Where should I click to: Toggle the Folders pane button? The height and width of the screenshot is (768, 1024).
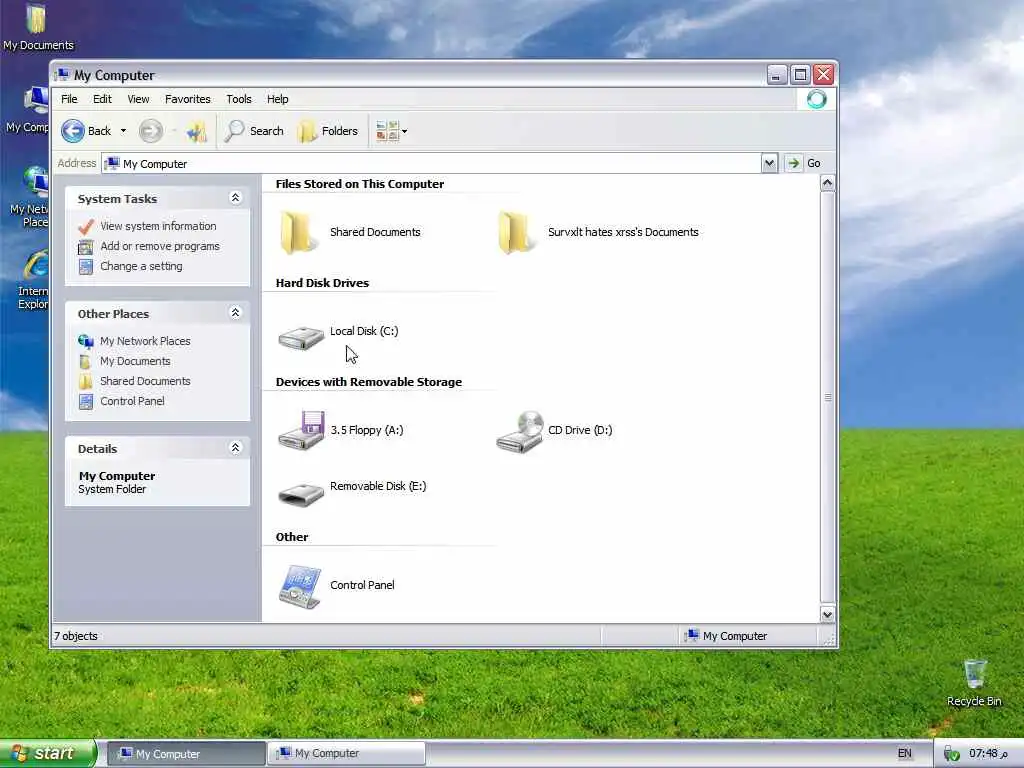(x=328, y=131)
